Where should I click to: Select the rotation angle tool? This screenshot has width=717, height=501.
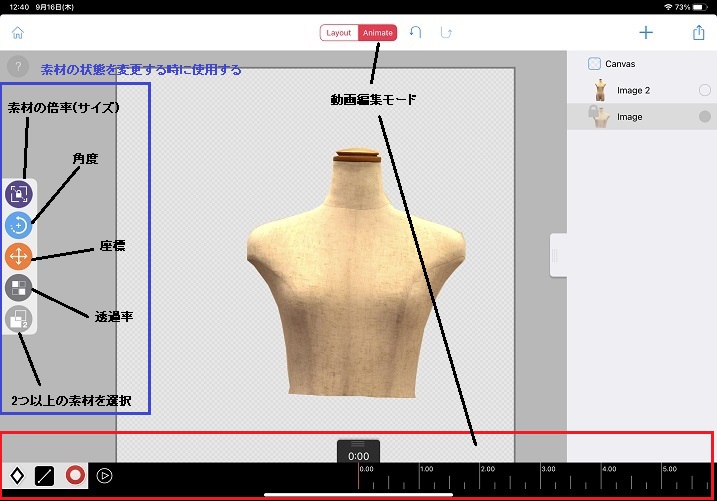(x=19, y=225)
